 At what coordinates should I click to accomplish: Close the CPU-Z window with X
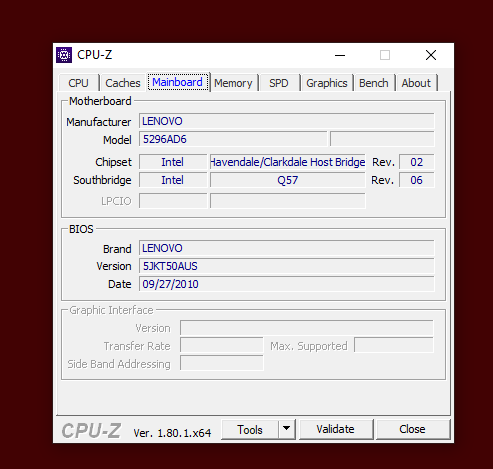(431, 55)
